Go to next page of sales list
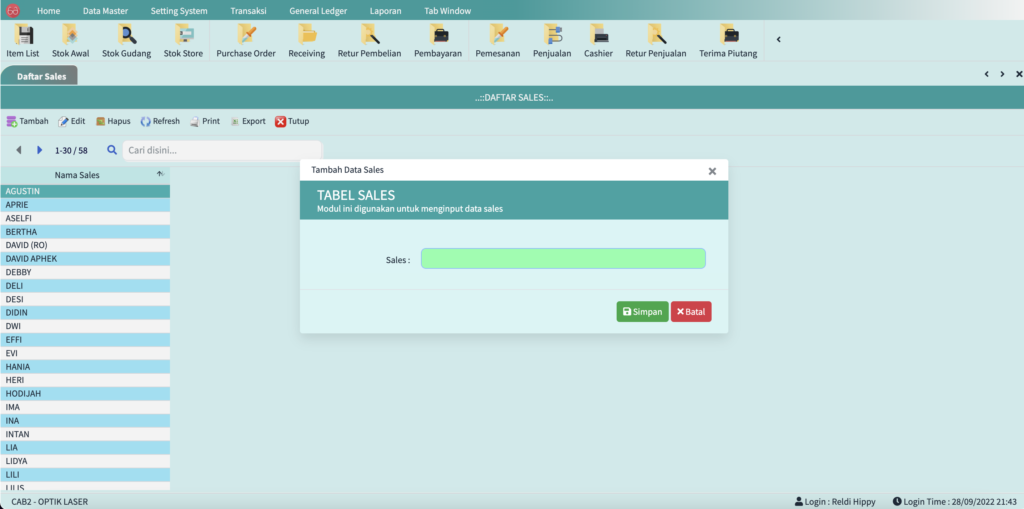This screenshot has width=1024, height=509. [x=39, y=150]
